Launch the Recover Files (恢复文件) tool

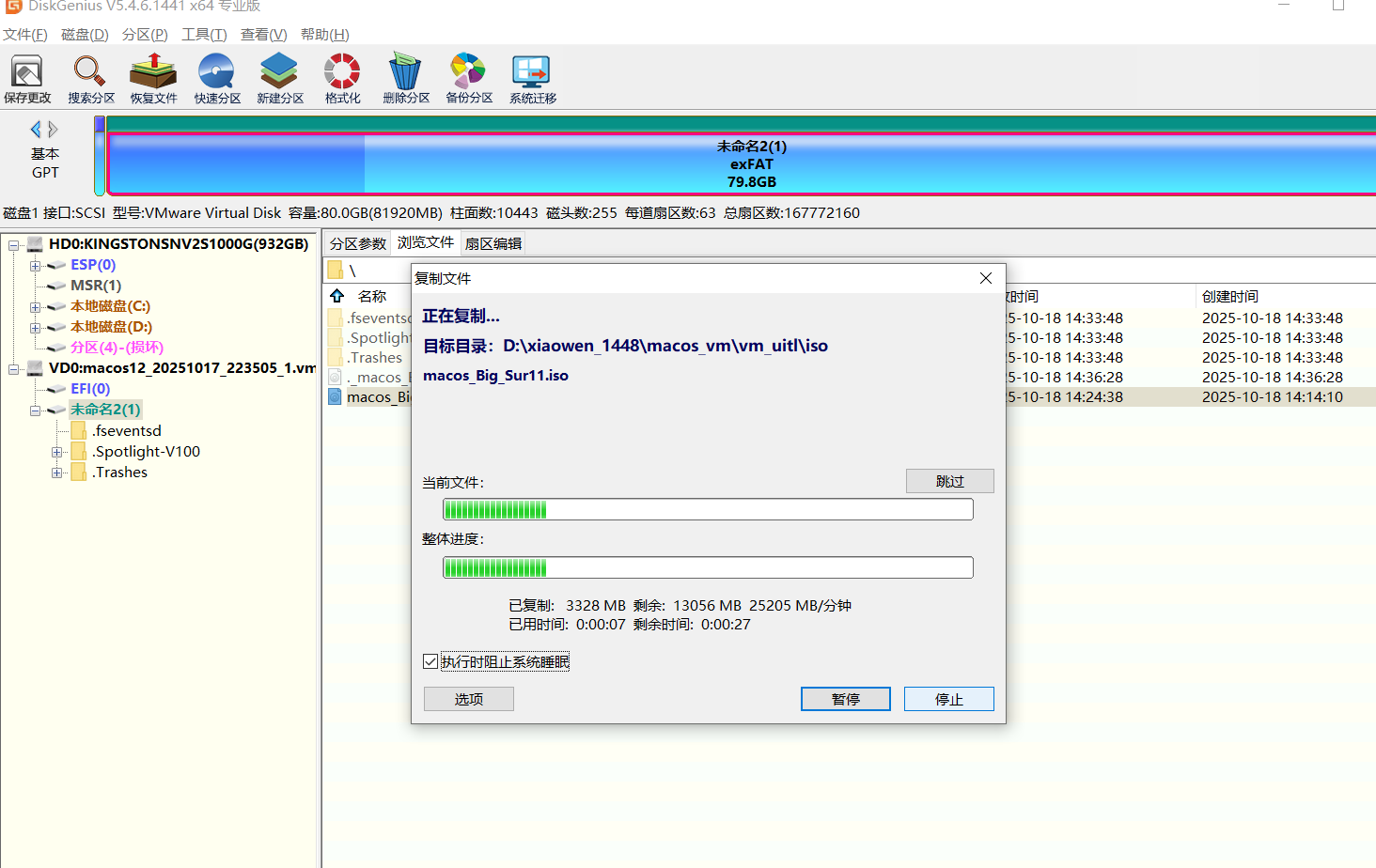point(153,79)
